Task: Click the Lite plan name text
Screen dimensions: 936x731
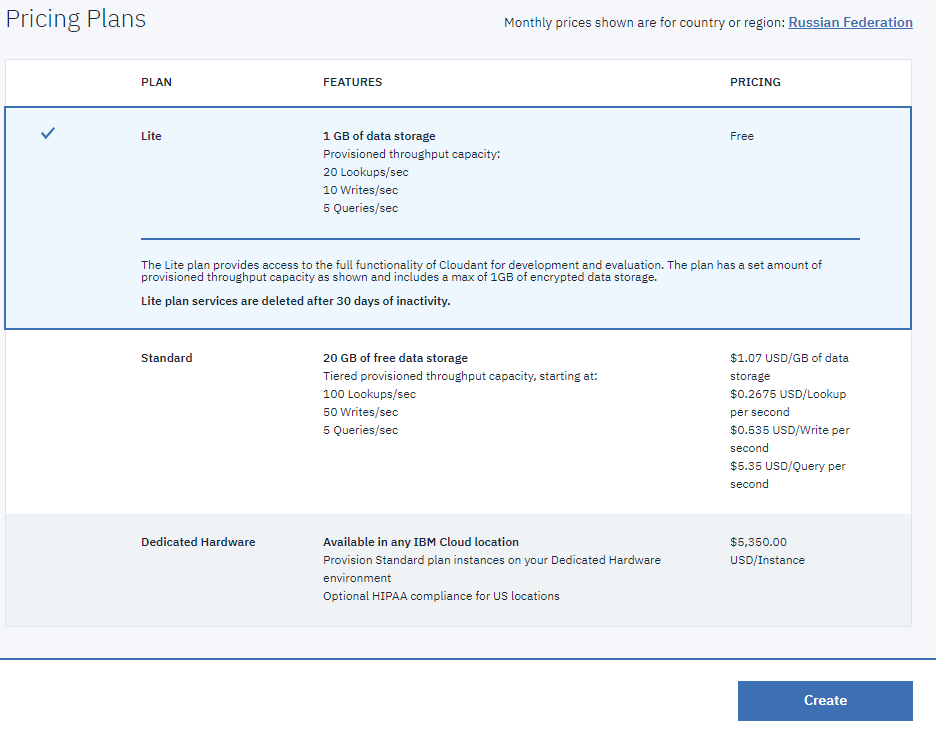Action: pos(151,135)
